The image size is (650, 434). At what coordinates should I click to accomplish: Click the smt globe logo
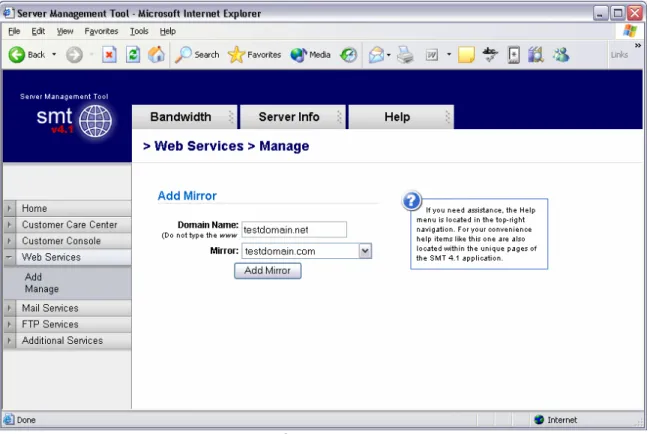[95, 121]
